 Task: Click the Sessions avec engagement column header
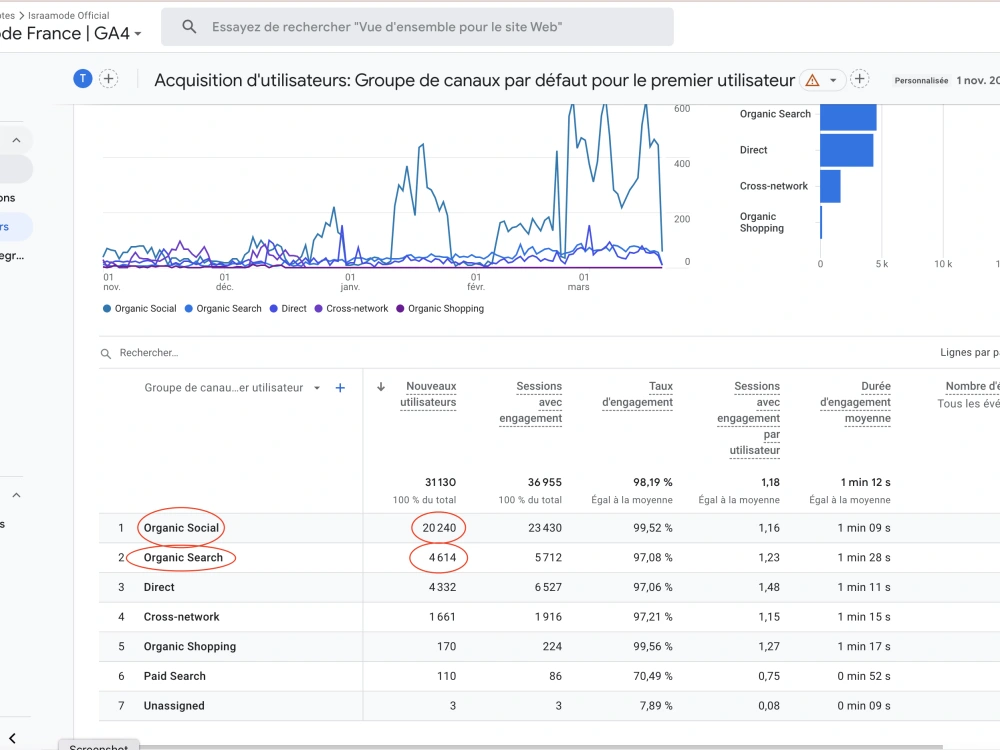point(531,402)
